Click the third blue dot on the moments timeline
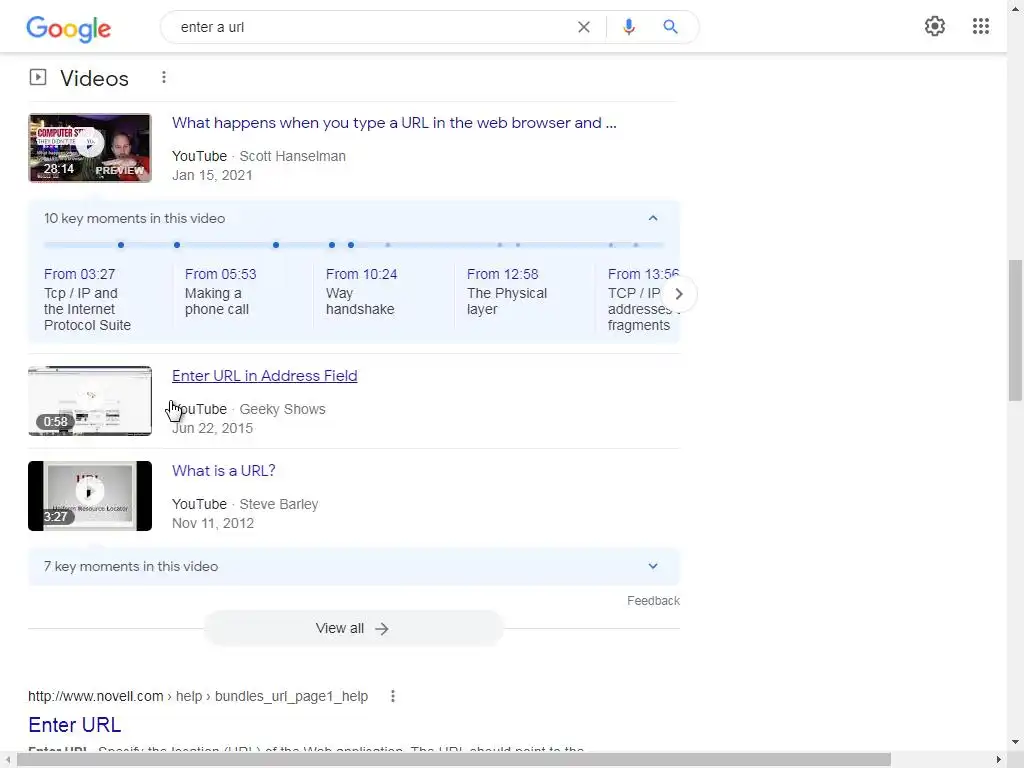Screen dimensions: 1024x768 pos(276,245)
